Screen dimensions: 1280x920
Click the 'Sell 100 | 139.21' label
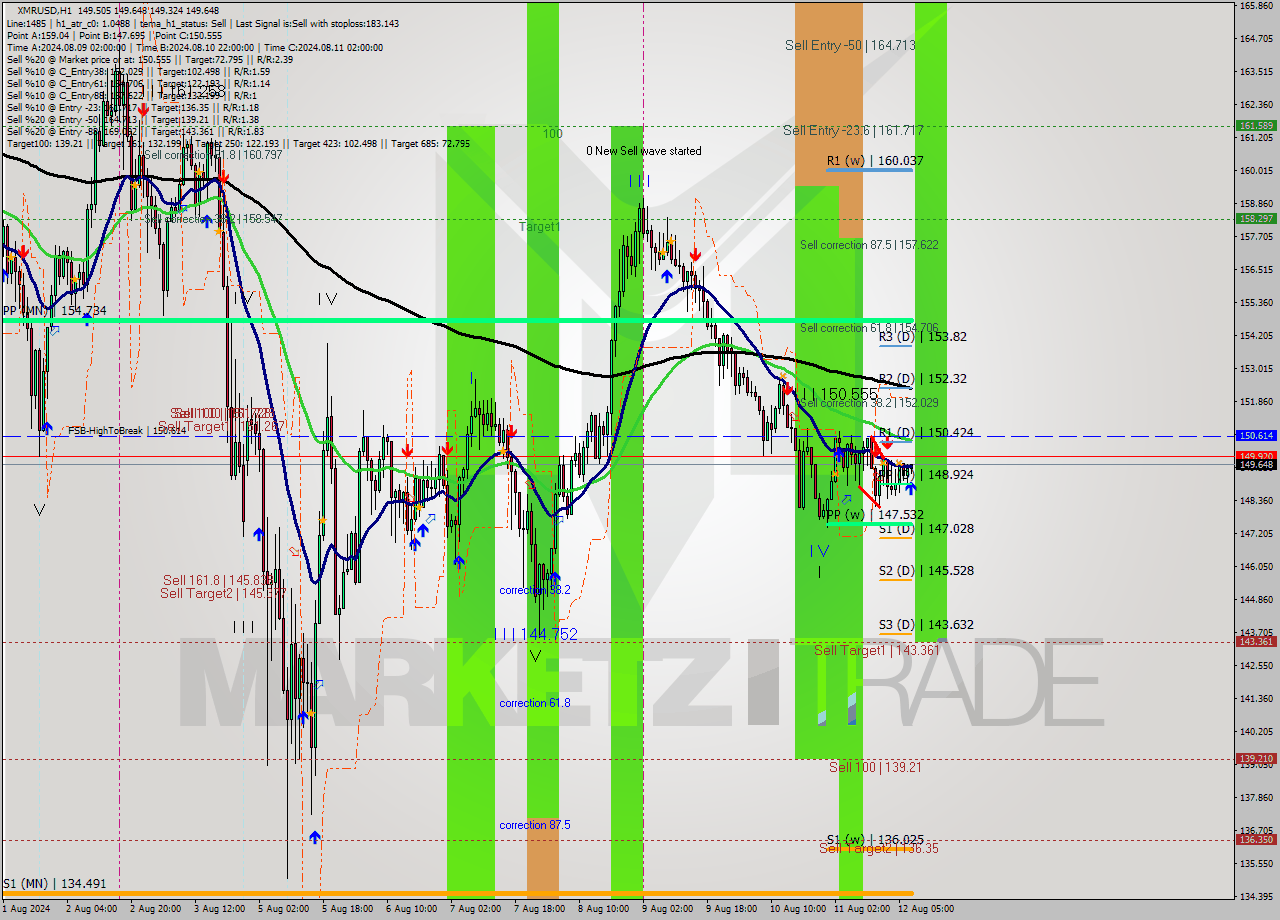pos(875,767)
